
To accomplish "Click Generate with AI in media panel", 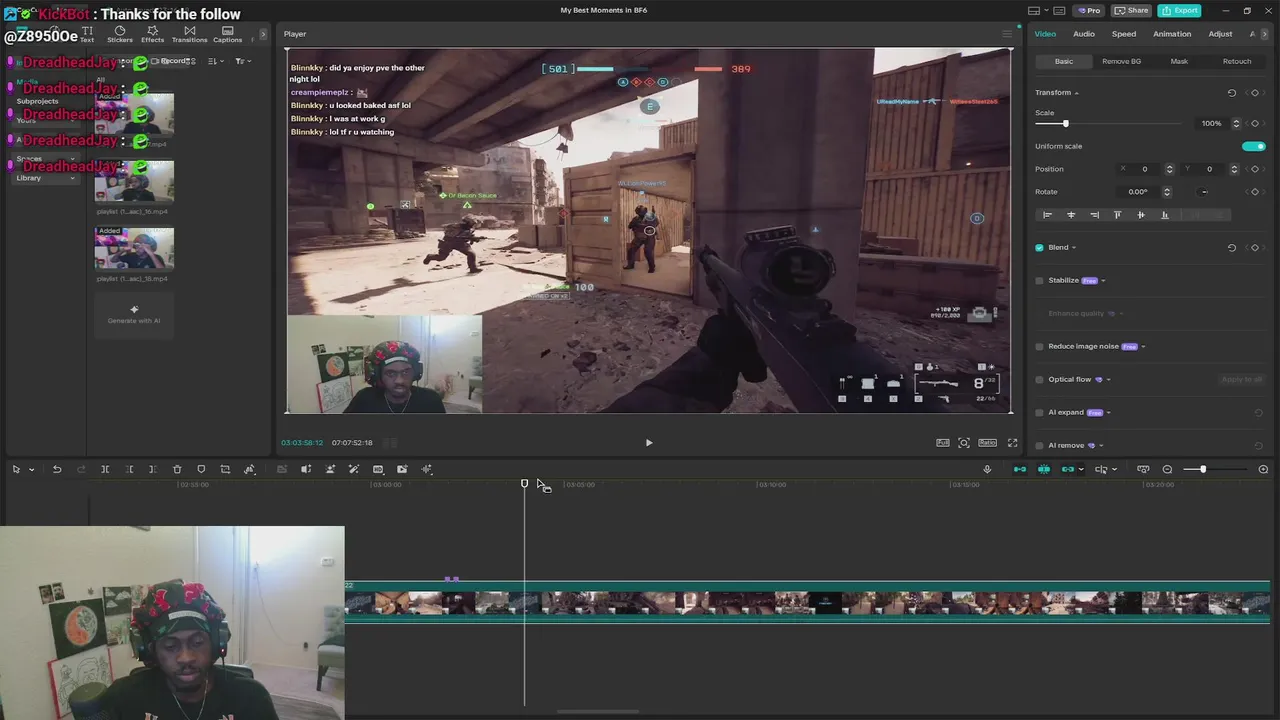I will coord(134,314).
